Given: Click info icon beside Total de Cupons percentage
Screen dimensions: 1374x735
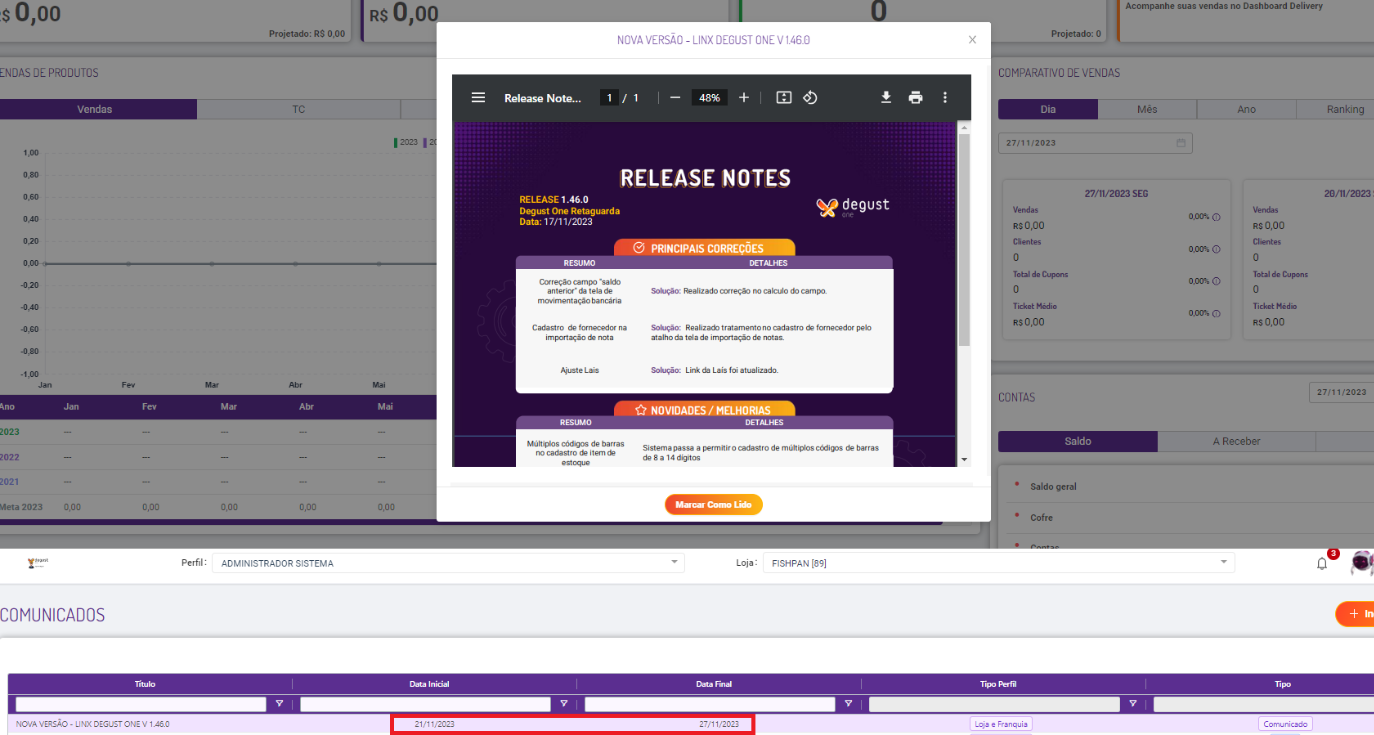Looking at the screenshot, I should point(1216,281).
